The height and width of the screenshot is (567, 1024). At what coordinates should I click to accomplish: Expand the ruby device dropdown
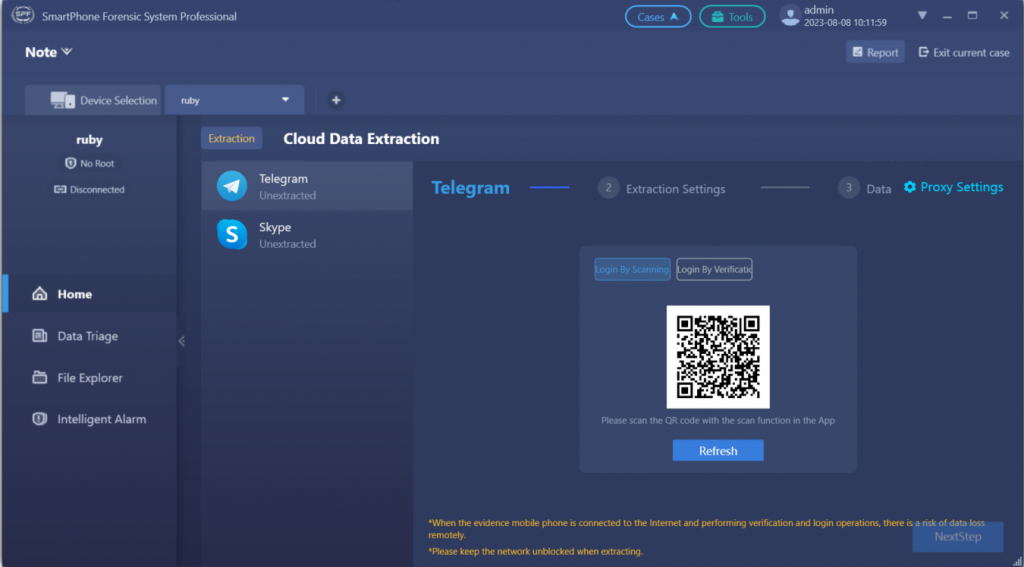pos(285,100)
